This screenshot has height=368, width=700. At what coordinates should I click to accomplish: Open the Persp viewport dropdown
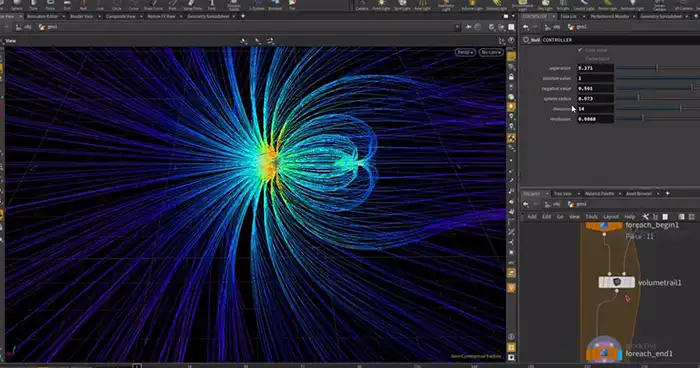[x=465, y=52]
